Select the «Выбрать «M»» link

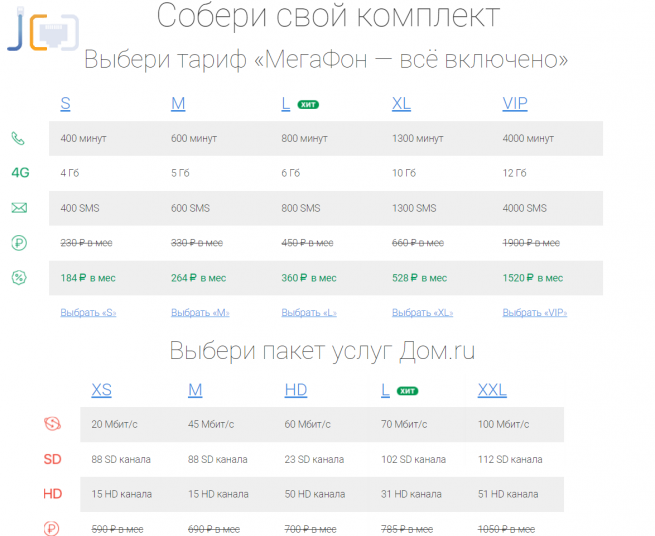click(200, 312)
